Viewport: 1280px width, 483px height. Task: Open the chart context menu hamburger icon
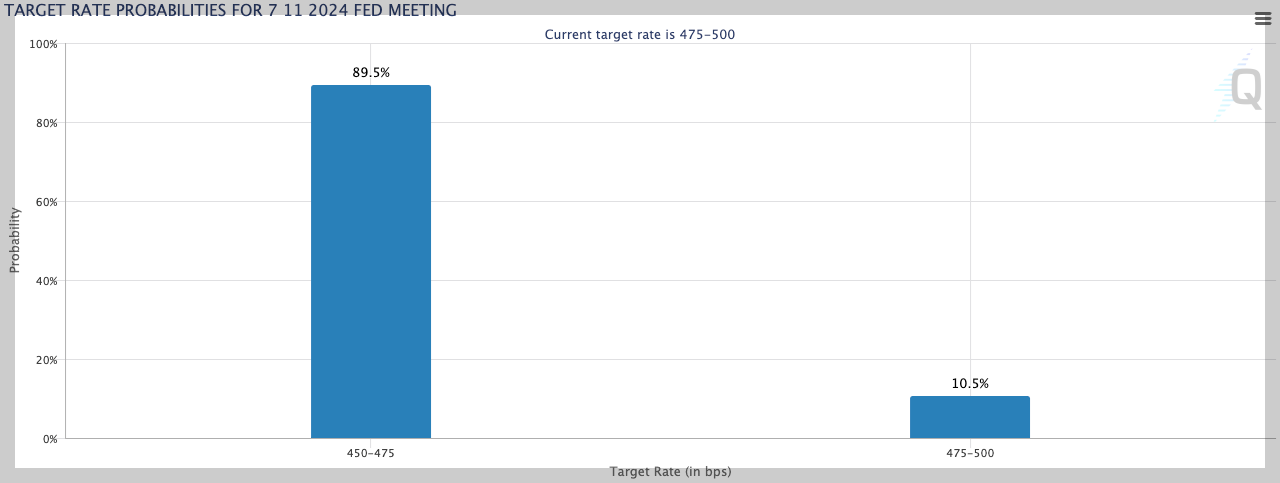click(1262, 18)
